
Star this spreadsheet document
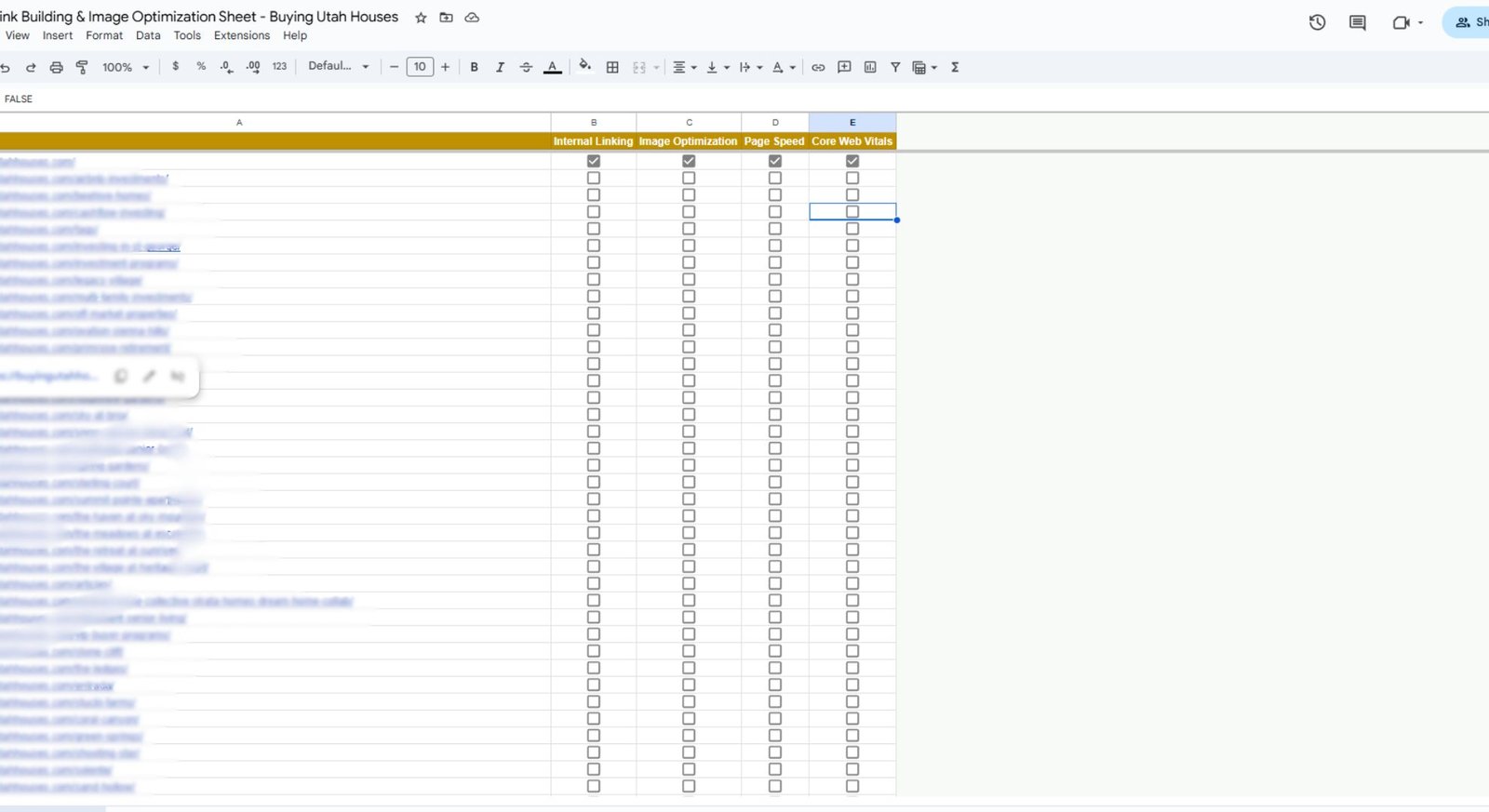coord(421,18)
